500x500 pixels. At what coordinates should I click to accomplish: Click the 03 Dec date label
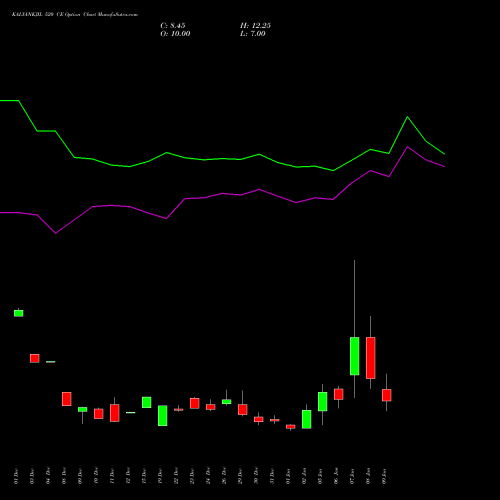(x=32, y=476)
